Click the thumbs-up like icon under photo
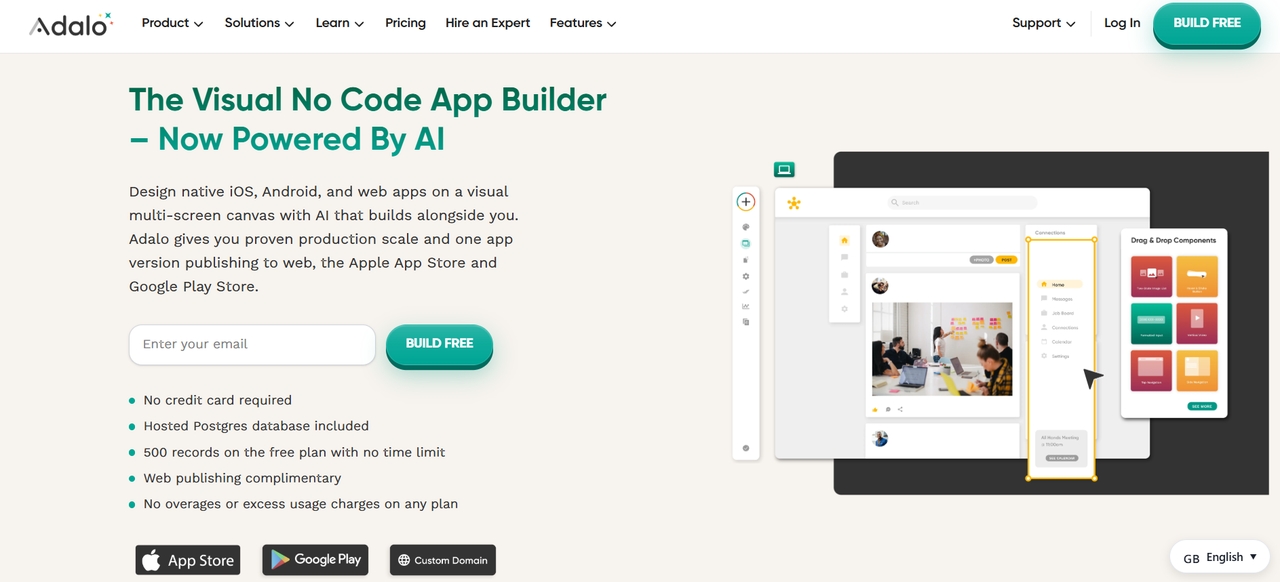Image resolution: width=1280 pixels, height=582 pixels. (875, 409)
